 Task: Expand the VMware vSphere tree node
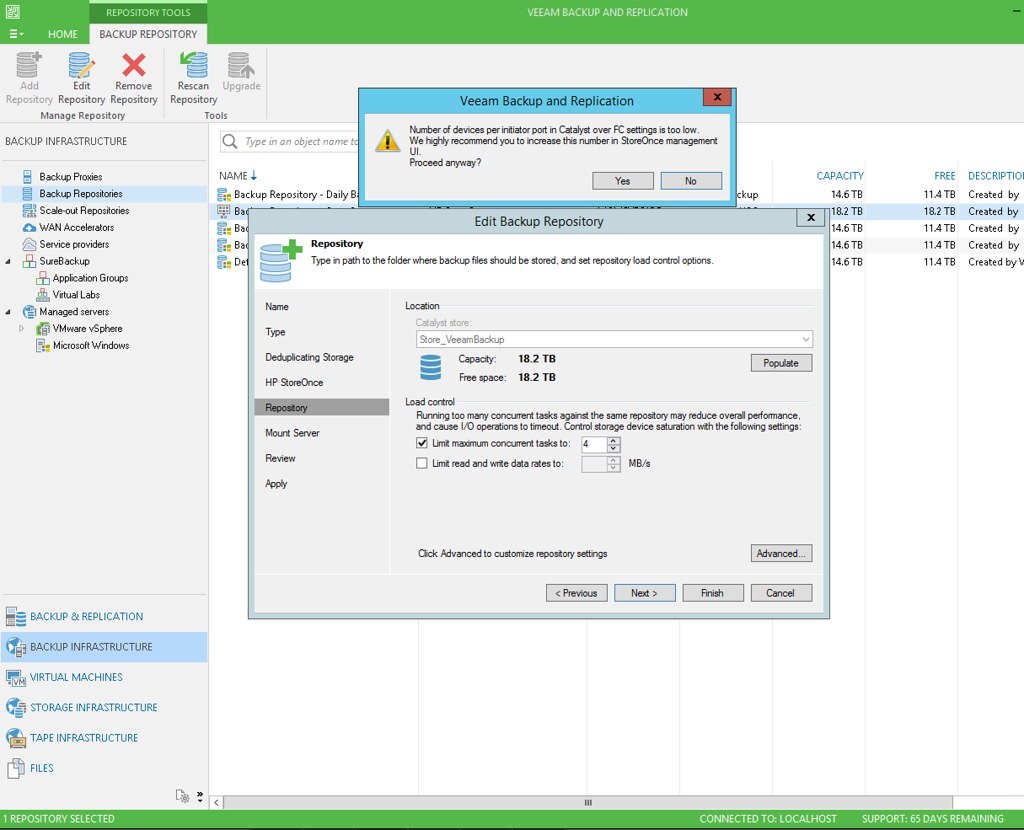tap(22, 328)
